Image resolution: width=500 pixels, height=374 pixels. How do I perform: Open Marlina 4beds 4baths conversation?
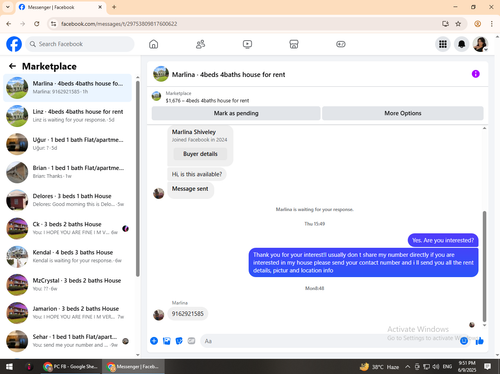click(x=68, y=88)
